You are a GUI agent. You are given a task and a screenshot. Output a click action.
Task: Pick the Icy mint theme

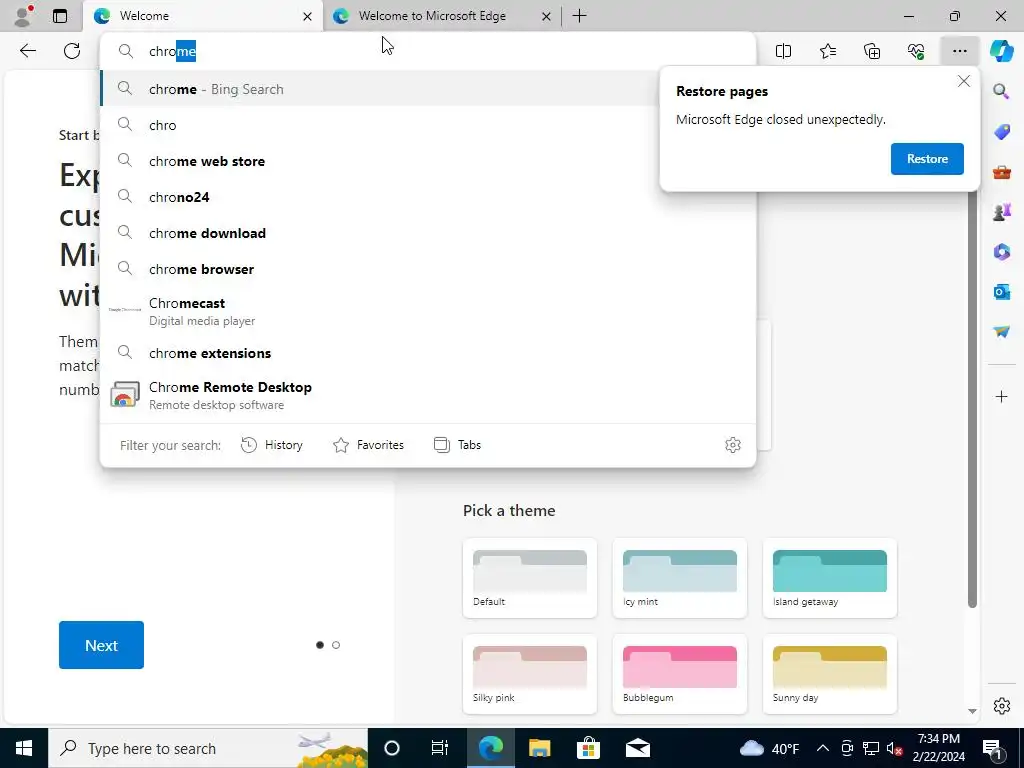click(680, 578)
